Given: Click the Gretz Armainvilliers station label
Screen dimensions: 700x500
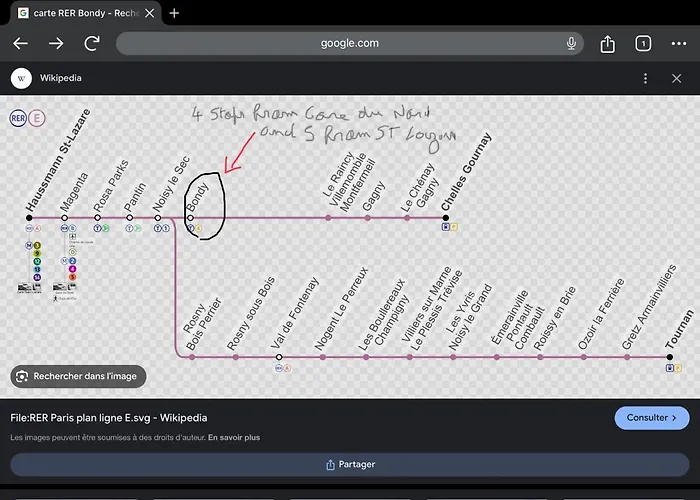Looking at the screenshot, I should (649, 307).
